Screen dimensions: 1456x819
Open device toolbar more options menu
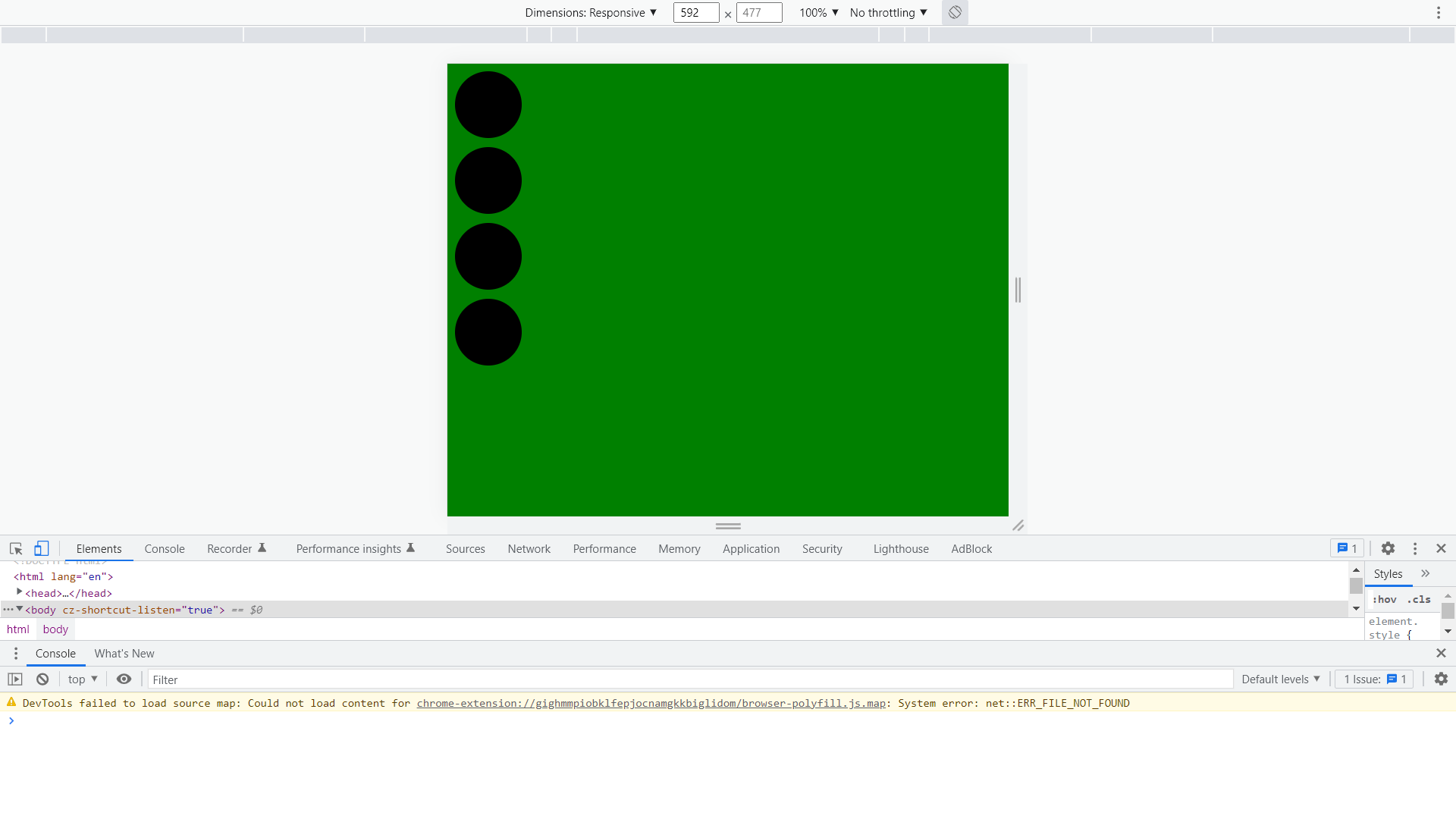(x=1438, y=12)
